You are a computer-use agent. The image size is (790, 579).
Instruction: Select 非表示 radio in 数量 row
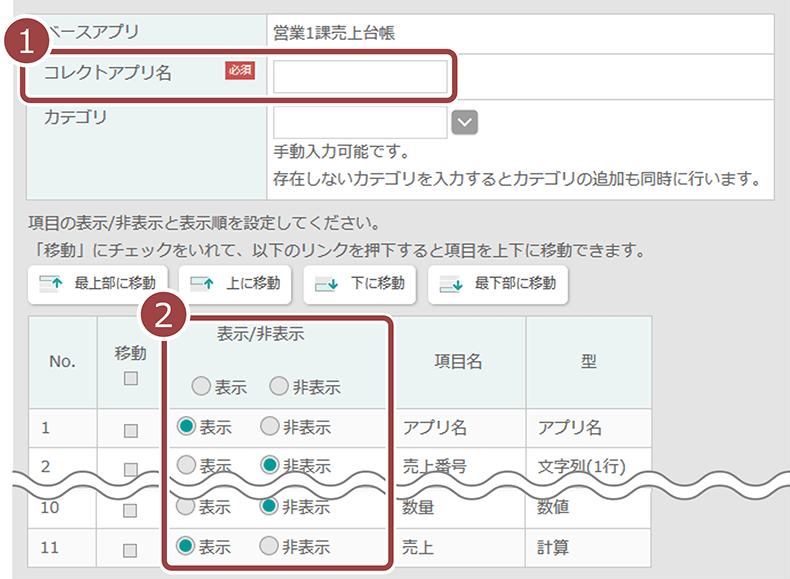[269, 507]
